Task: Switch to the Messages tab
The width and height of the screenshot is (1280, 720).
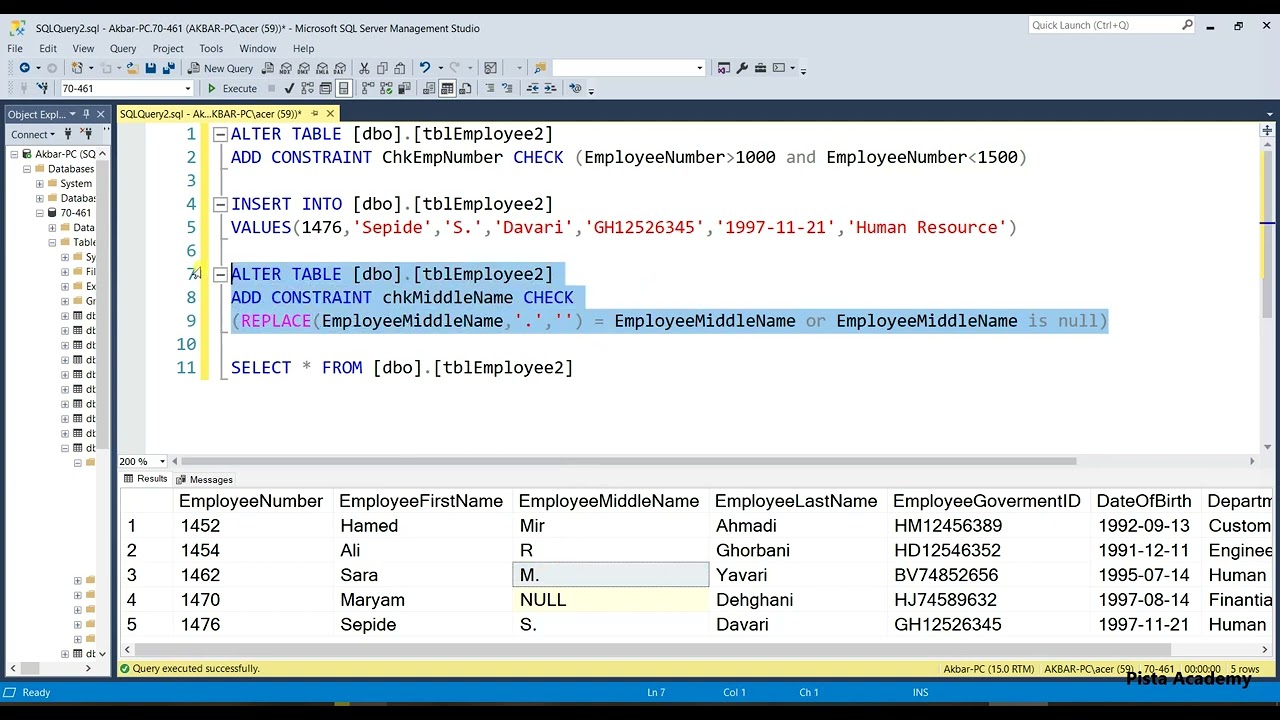Action: pos(204,480)
